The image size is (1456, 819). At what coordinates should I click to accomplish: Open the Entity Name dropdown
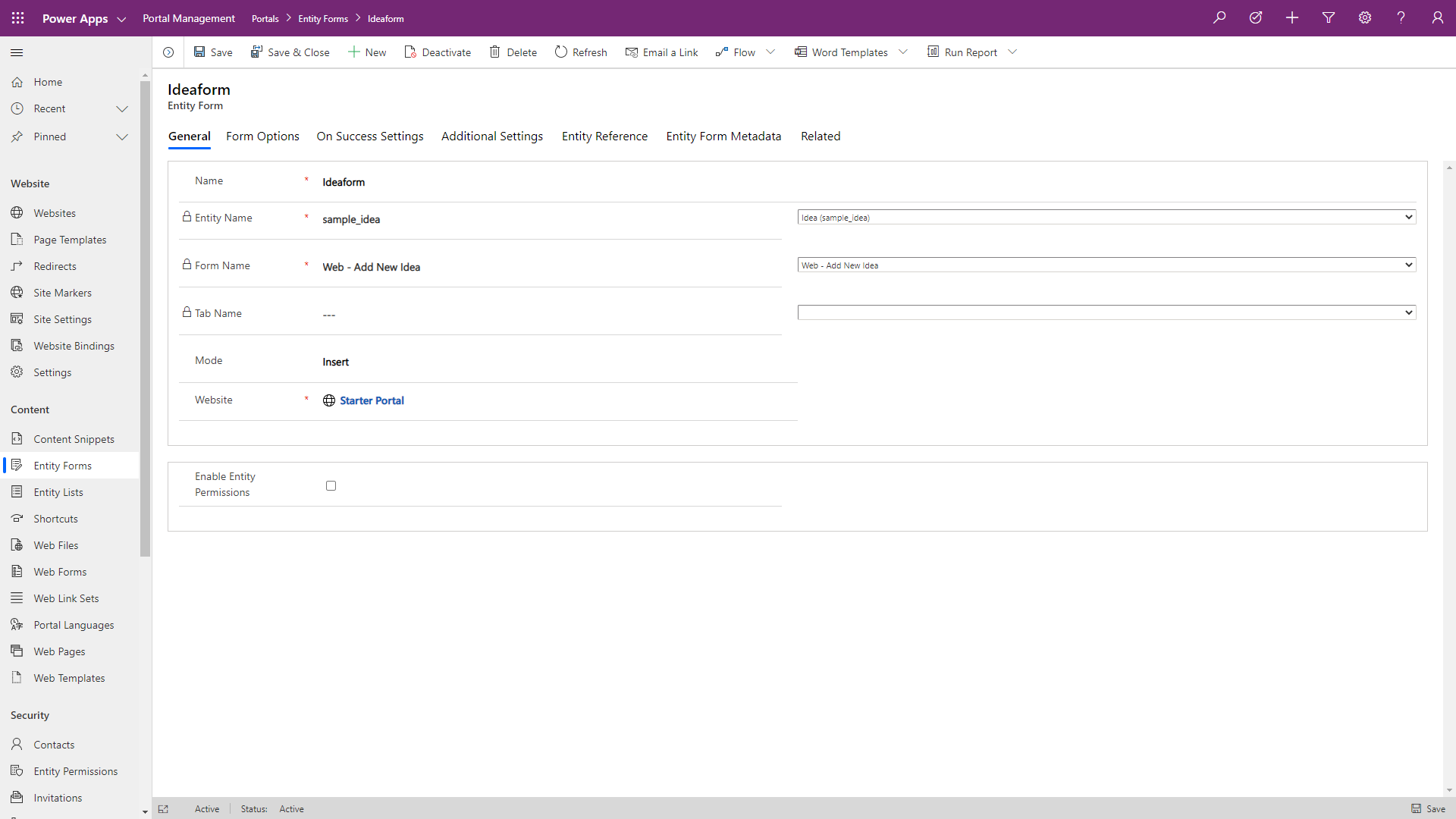[x=1106, y=218]
